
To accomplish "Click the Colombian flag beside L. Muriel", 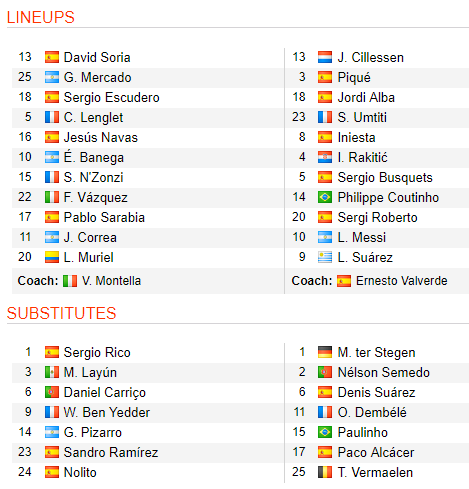I will click(52, 257).
